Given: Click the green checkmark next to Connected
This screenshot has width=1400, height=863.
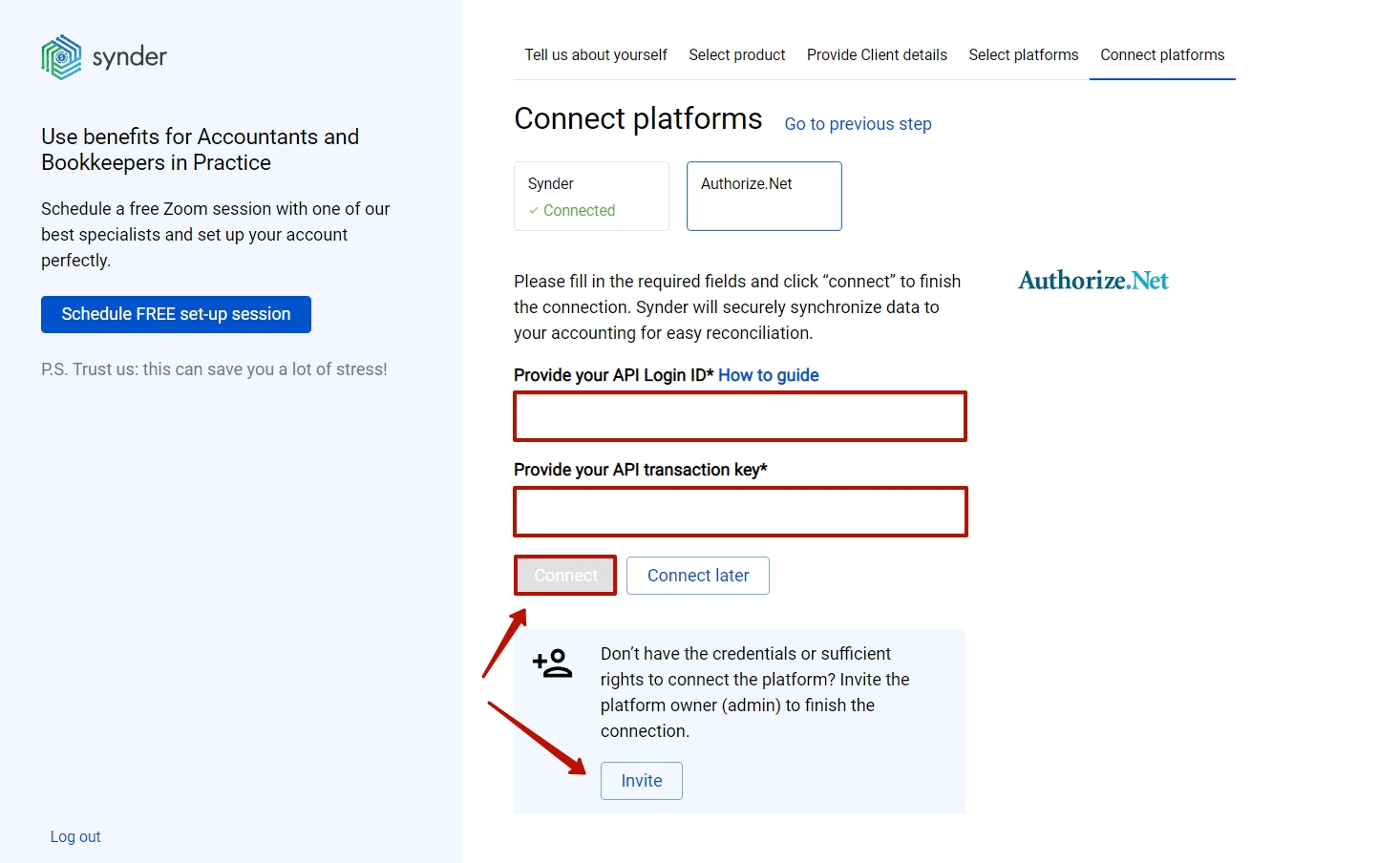Looking at the screenshot, I should (535, 210).
